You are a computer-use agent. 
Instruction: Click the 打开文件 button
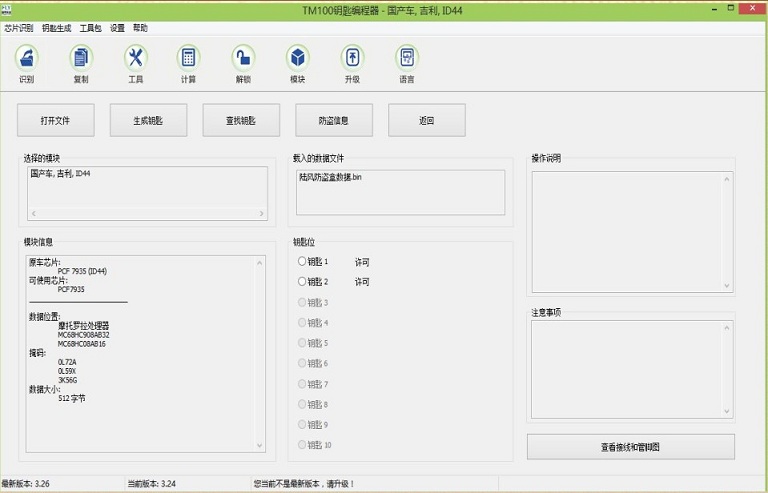pyautogui.click(x=55, y=120)
